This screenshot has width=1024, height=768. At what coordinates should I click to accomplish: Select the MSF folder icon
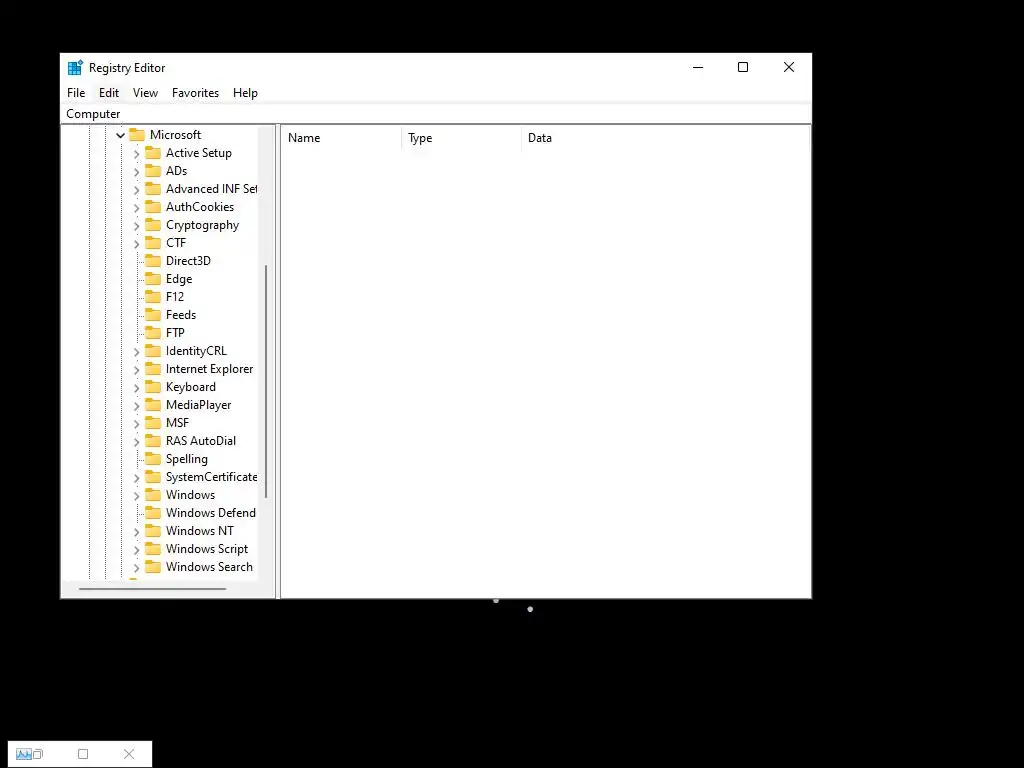point(153,423)
